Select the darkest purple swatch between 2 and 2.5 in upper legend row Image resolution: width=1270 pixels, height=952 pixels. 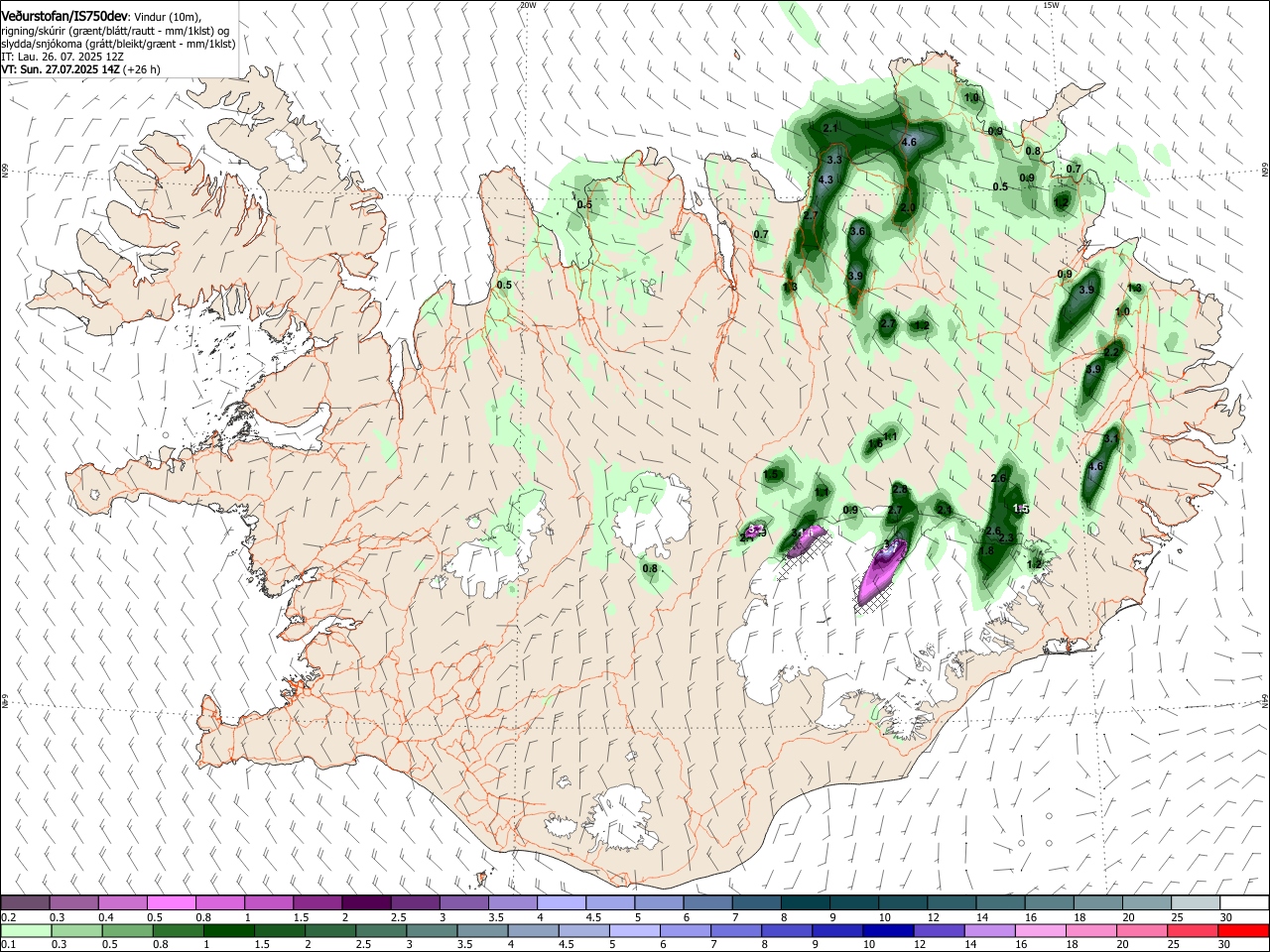[x=365, y=903]
